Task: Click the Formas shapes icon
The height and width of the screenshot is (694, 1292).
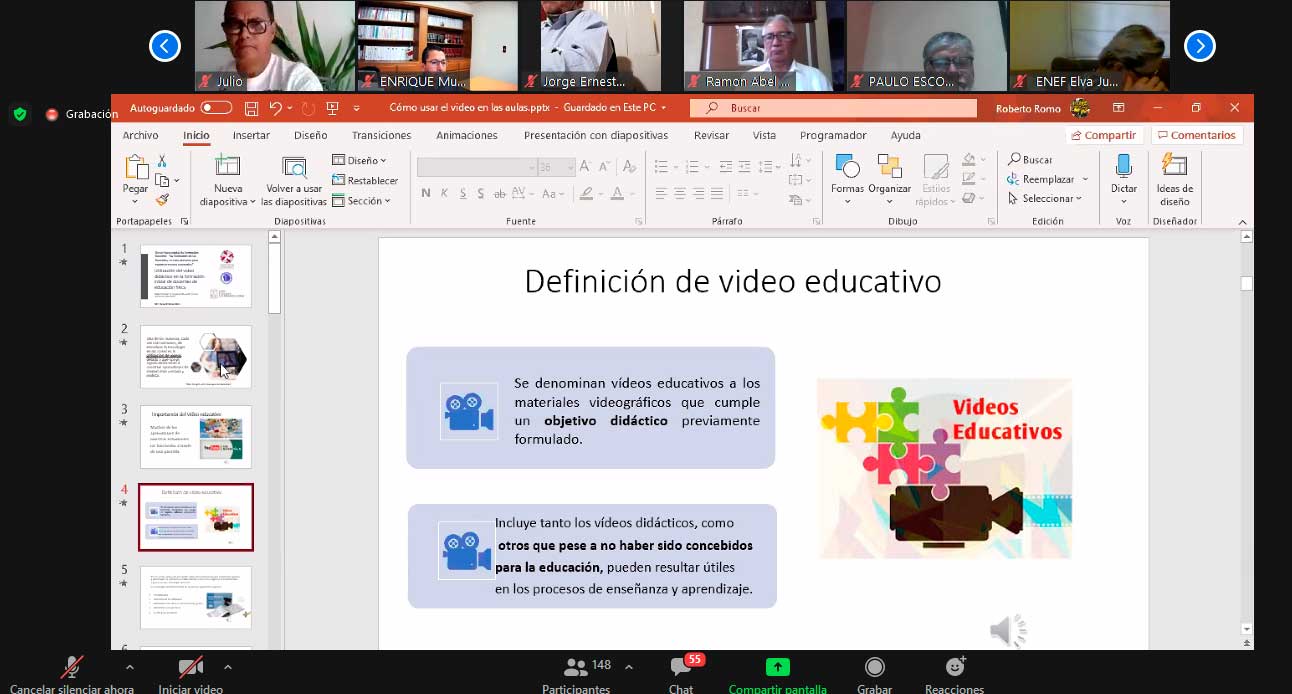Action: click(x=847, y=167)
